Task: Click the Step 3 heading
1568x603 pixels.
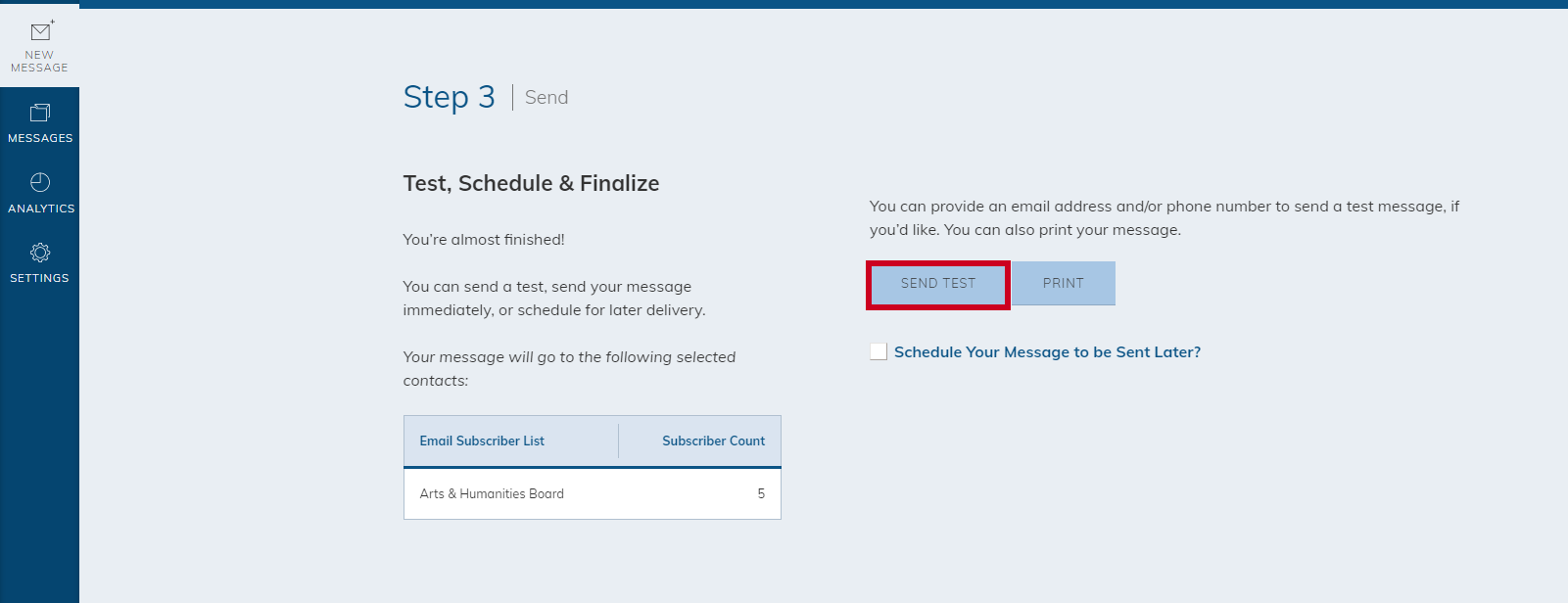Action: [450, 97]
